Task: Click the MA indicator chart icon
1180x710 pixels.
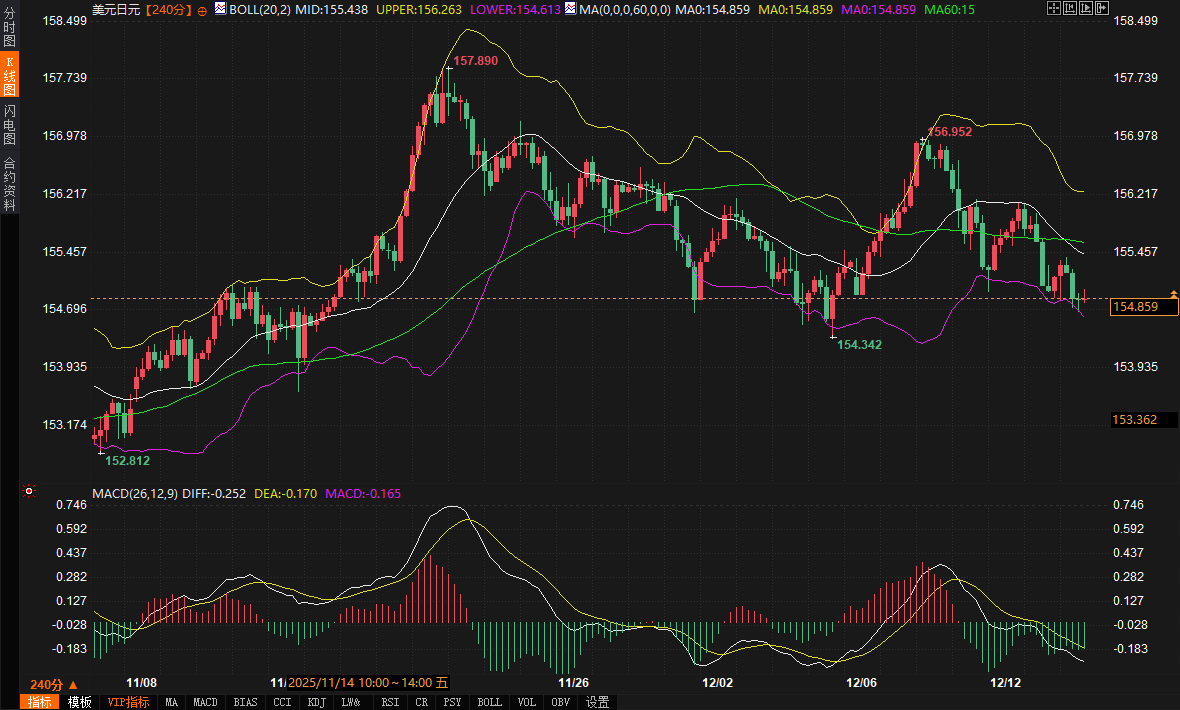Action: click(x=571, y=9)
